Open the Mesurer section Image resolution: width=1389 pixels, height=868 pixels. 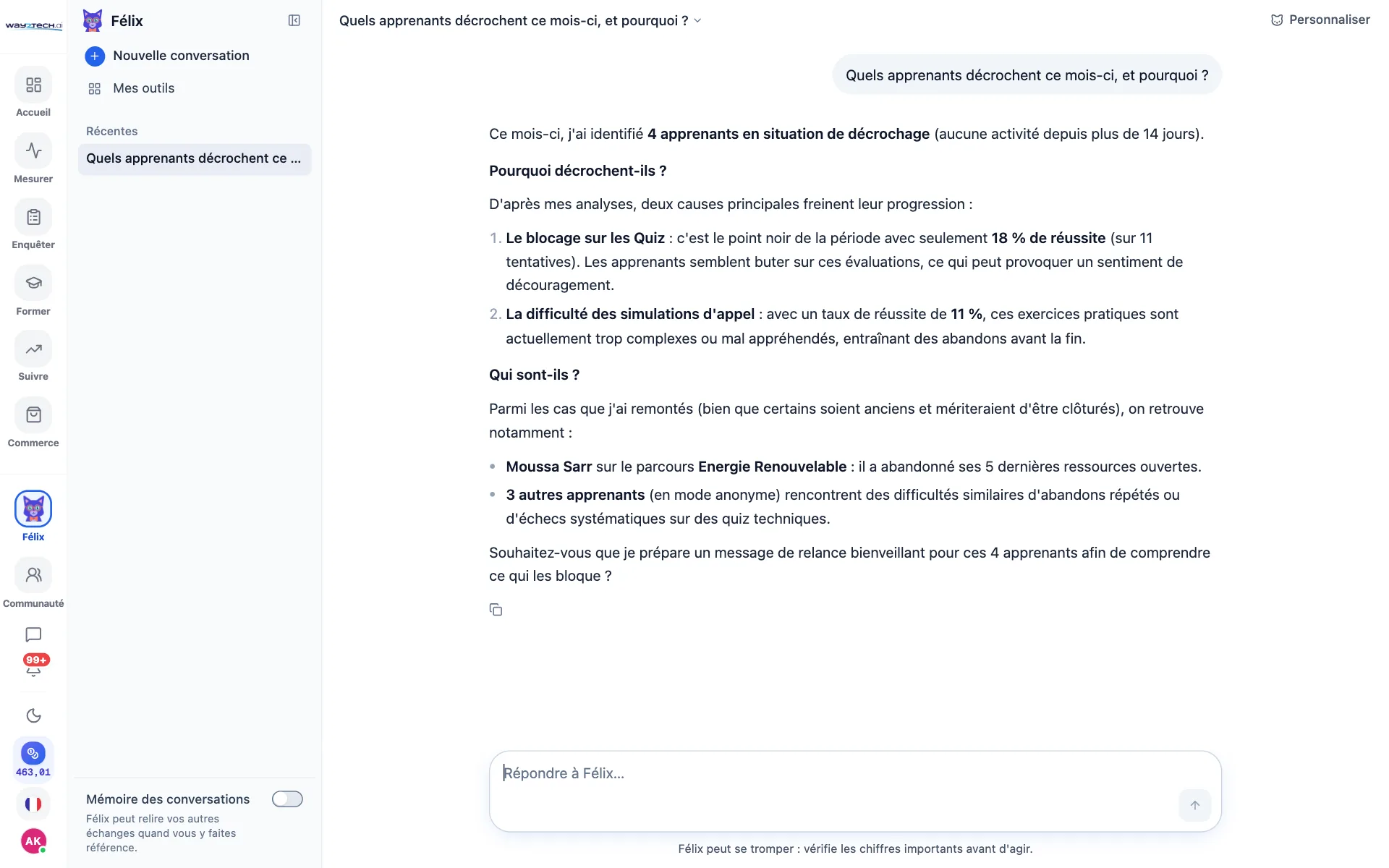pyautogui.click(x=33, y=158)
